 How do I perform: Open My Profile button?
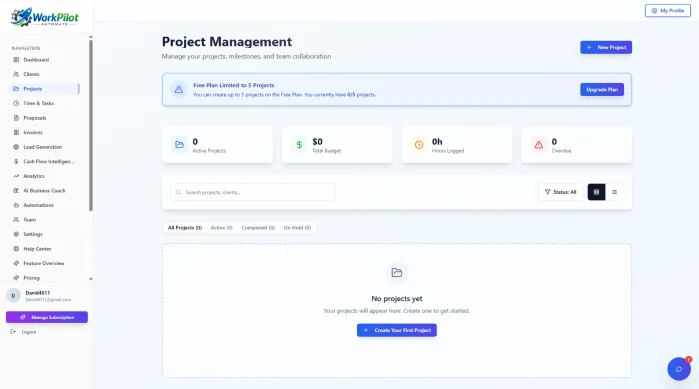coord(668,11)
